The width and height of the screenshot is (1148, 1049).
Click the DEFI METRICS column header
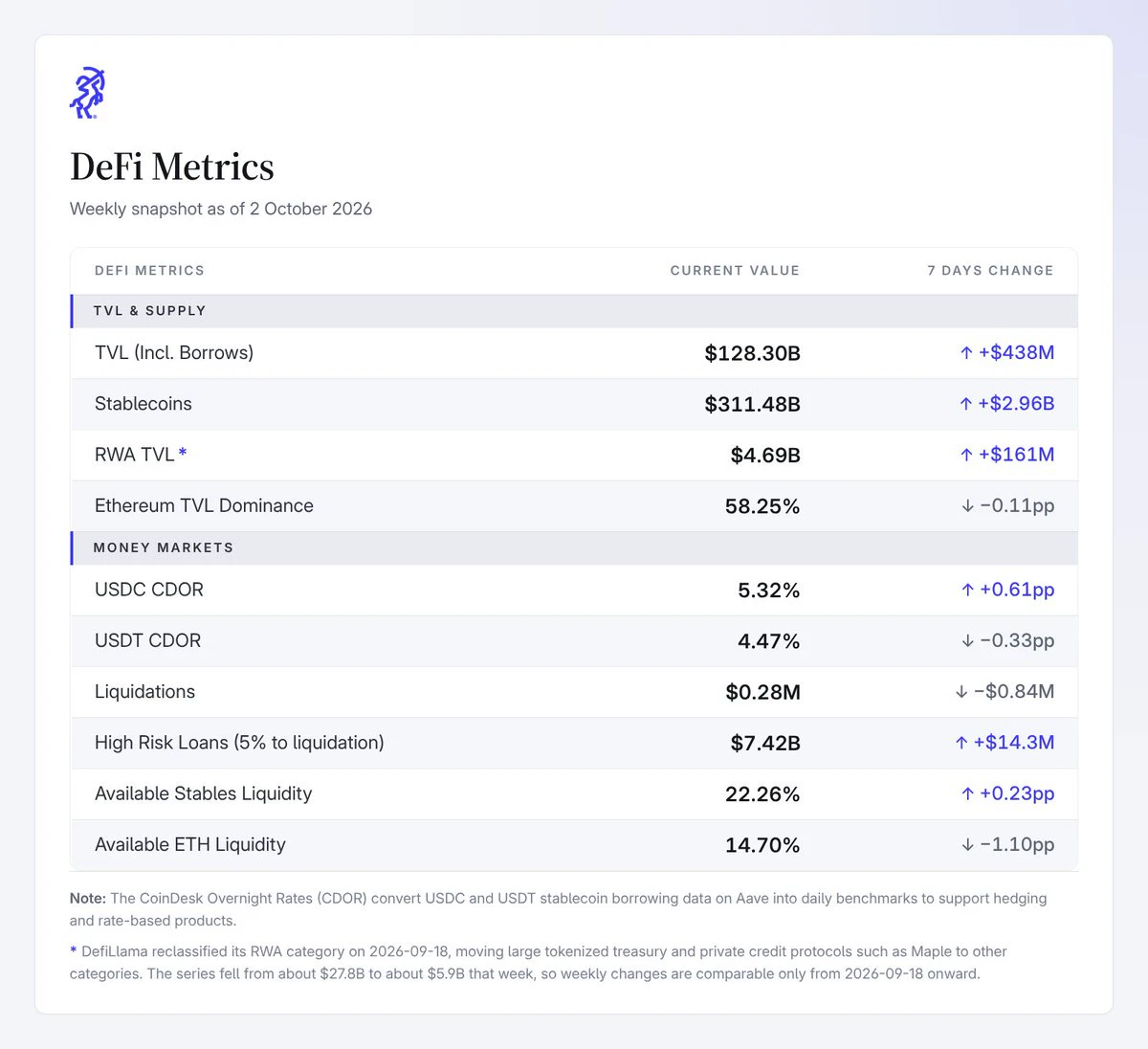149,270
